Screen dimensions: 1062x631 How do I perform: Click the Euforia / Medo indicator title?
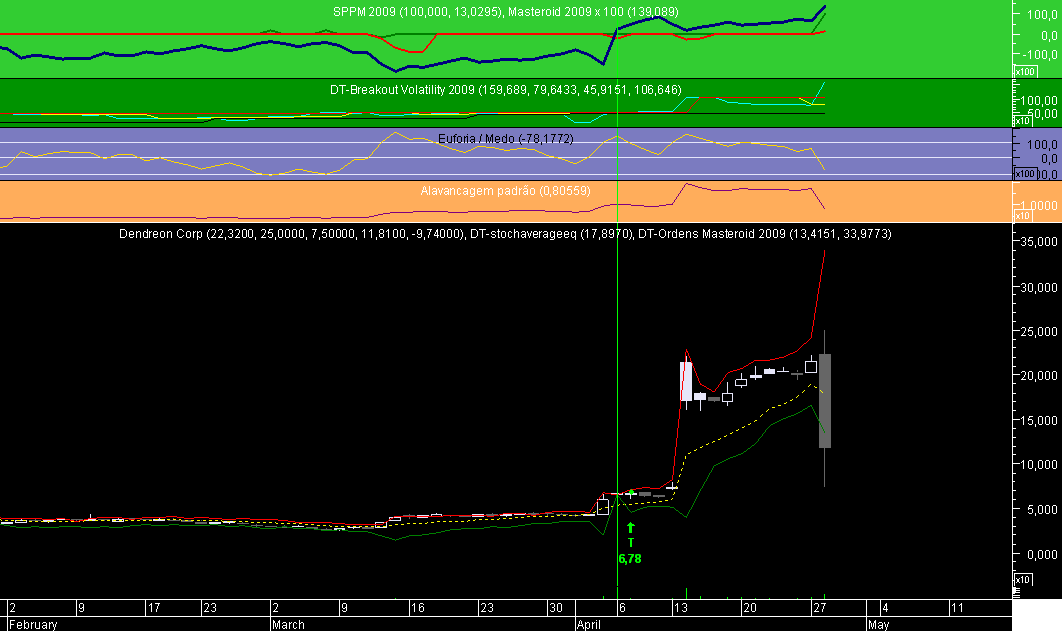coord(505,138)
